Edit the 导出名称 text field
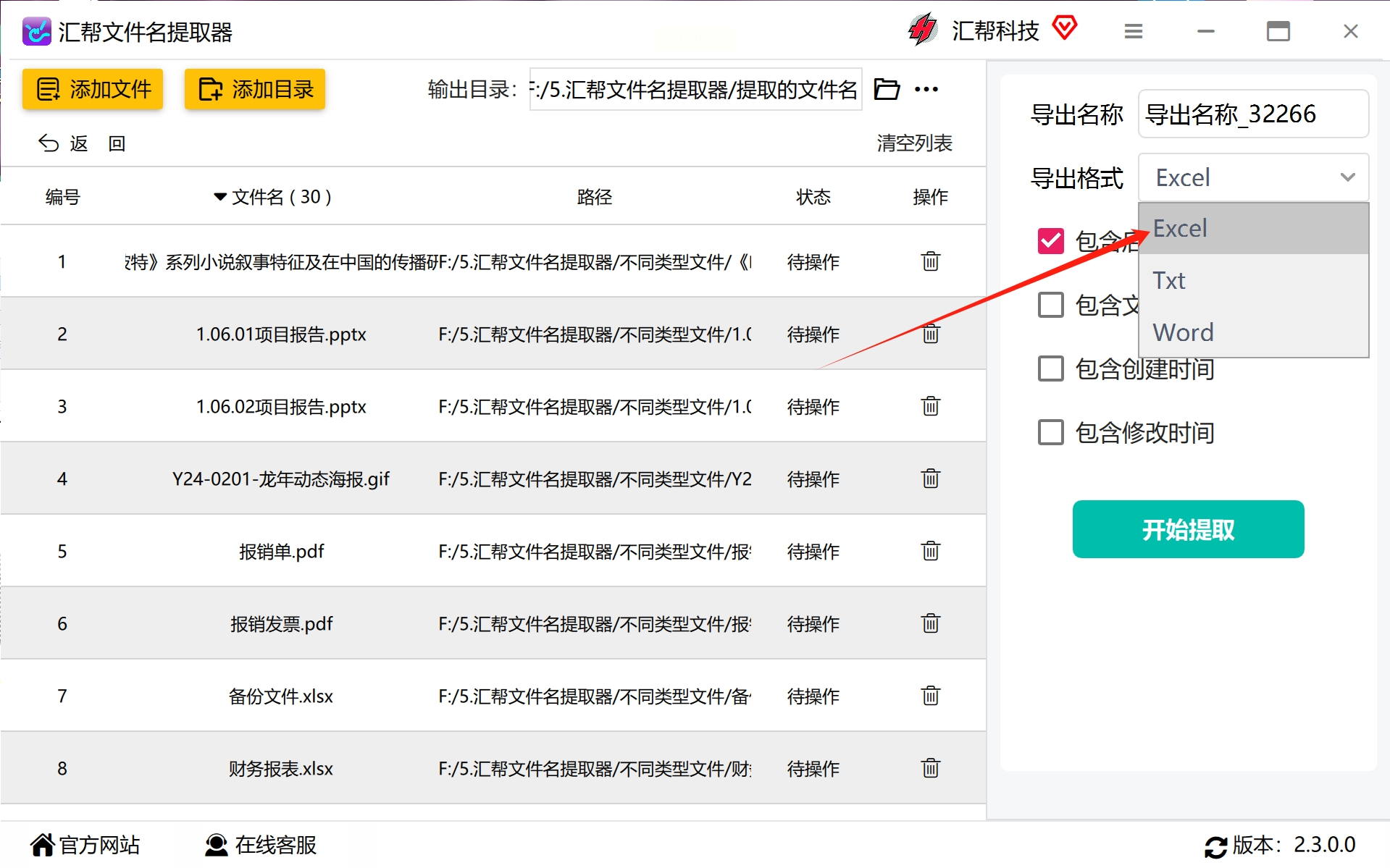Viewport: 1390px width, 868px height. 1253,114
